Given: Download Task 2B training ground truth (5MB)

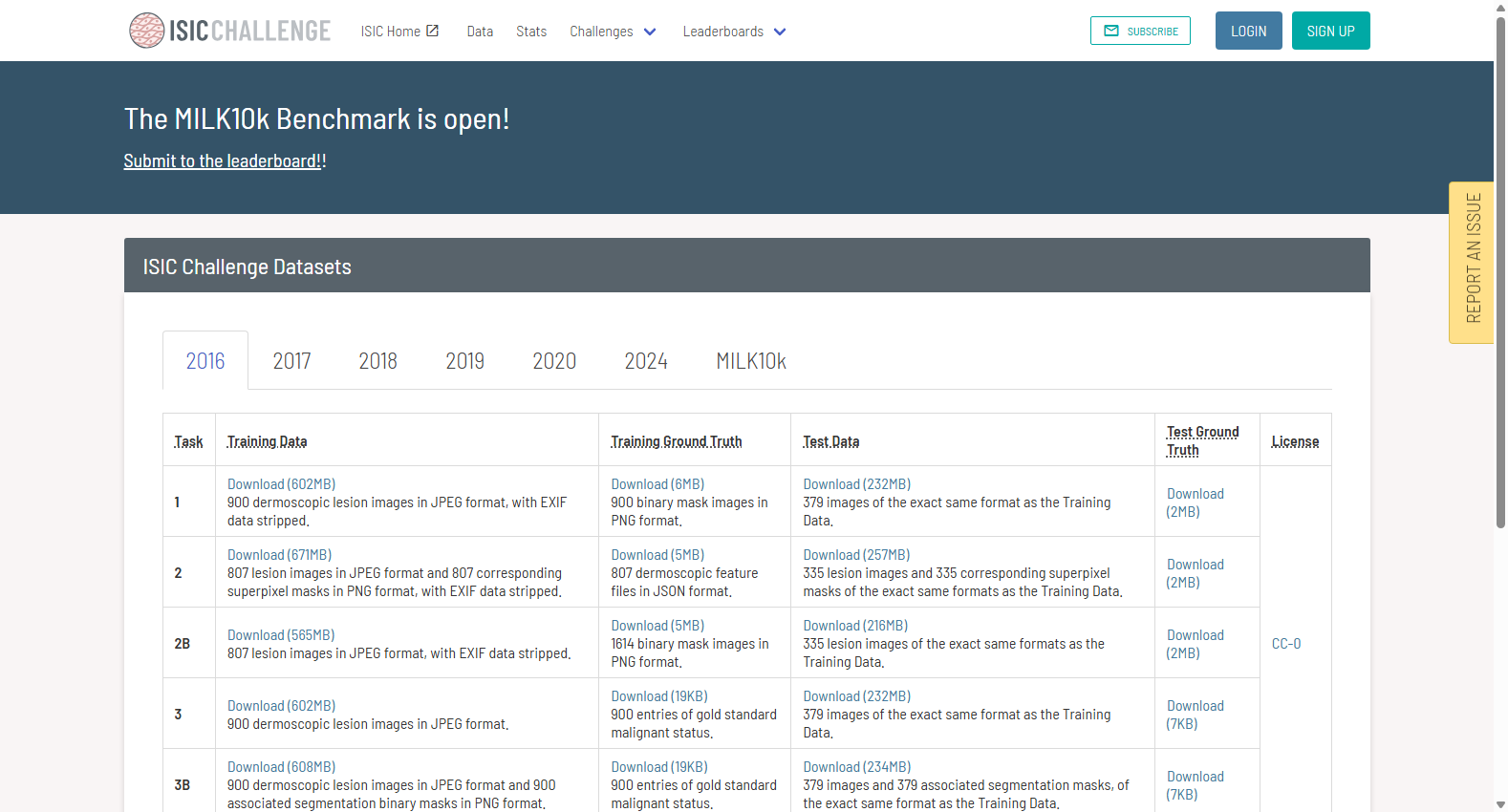Looking at the screenshot, I should 657,626.
